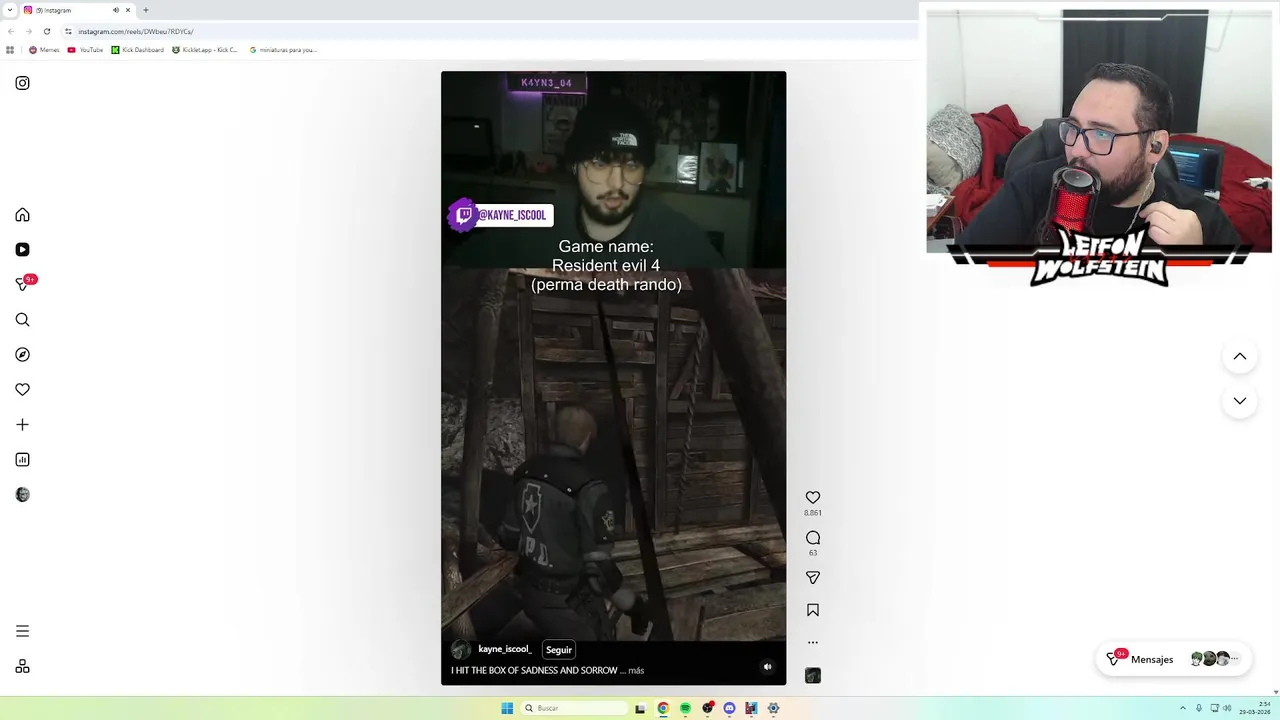Click kayne_iscool_ avatar on the reel
This screenshot has height=720, width=1280.
pos(461,650)
